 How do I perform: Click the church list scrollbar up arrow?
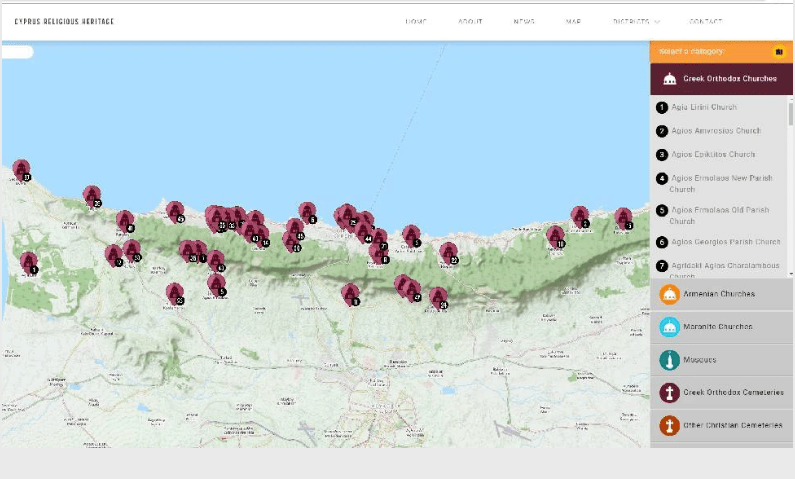coord(790,99)
